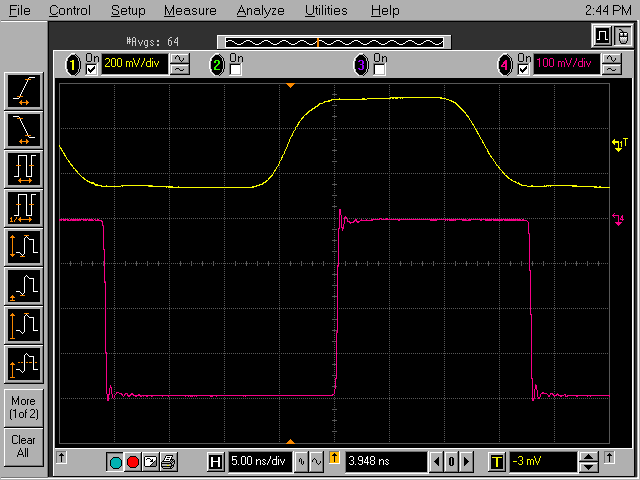Image resolution: width=640 pixels, height=480 pixels.
Task: Click the 2:44 PM clock
Action: tap(608, 10)
